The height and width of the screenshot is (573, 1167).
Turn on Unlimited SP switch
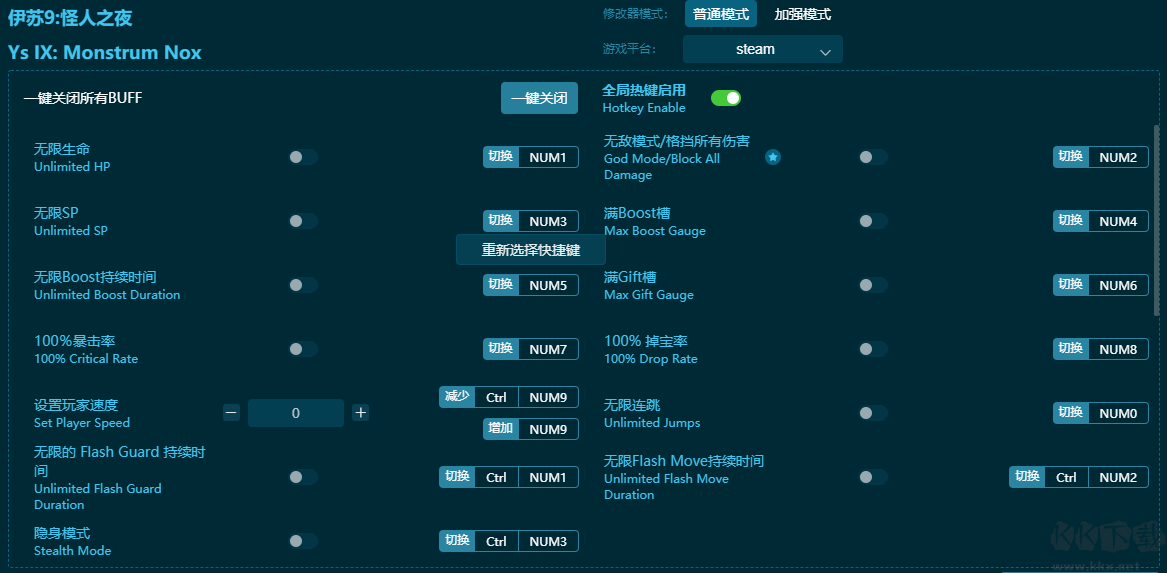[x=303, y=221]
